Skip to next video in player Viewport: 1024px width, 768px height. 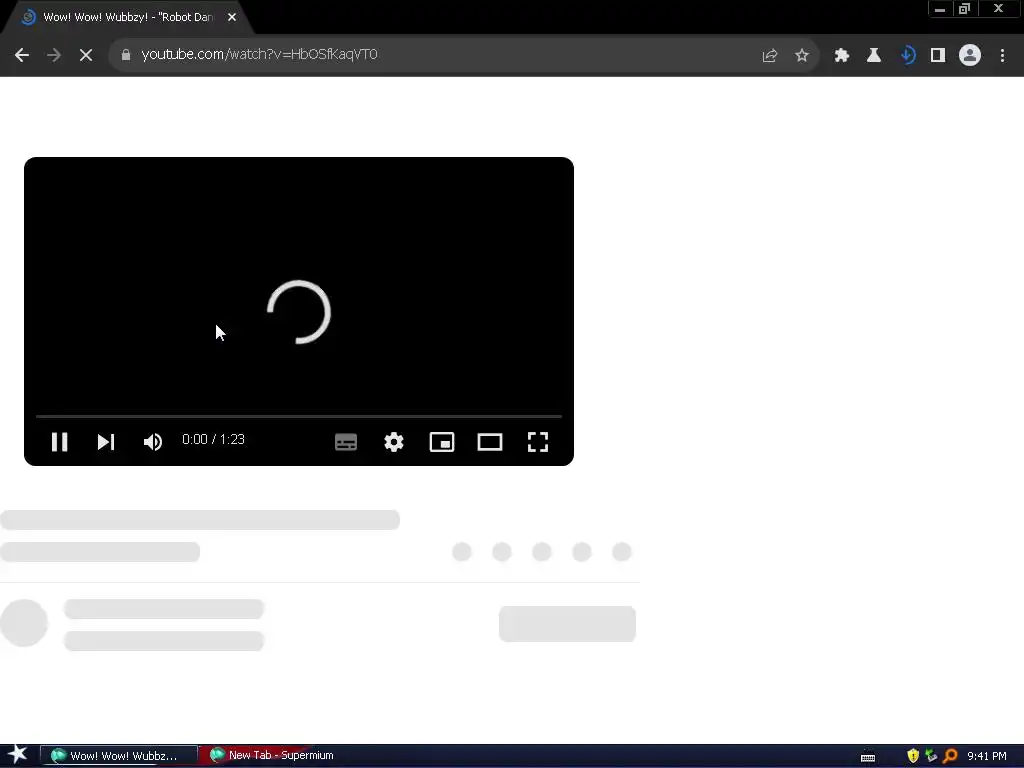click(x=106, y=442)
